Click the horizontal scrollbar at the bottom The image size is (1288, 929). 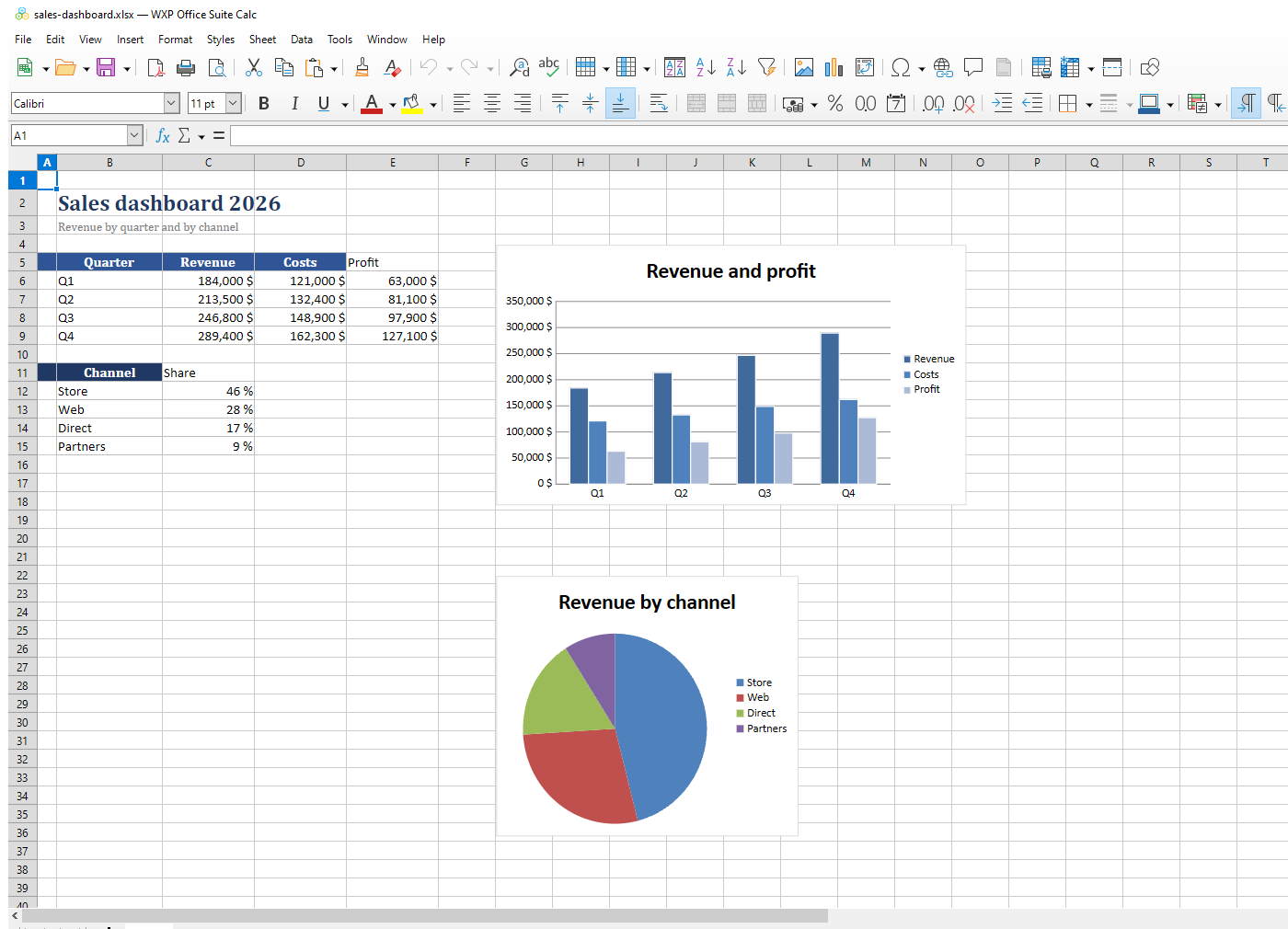coord(425,916)
